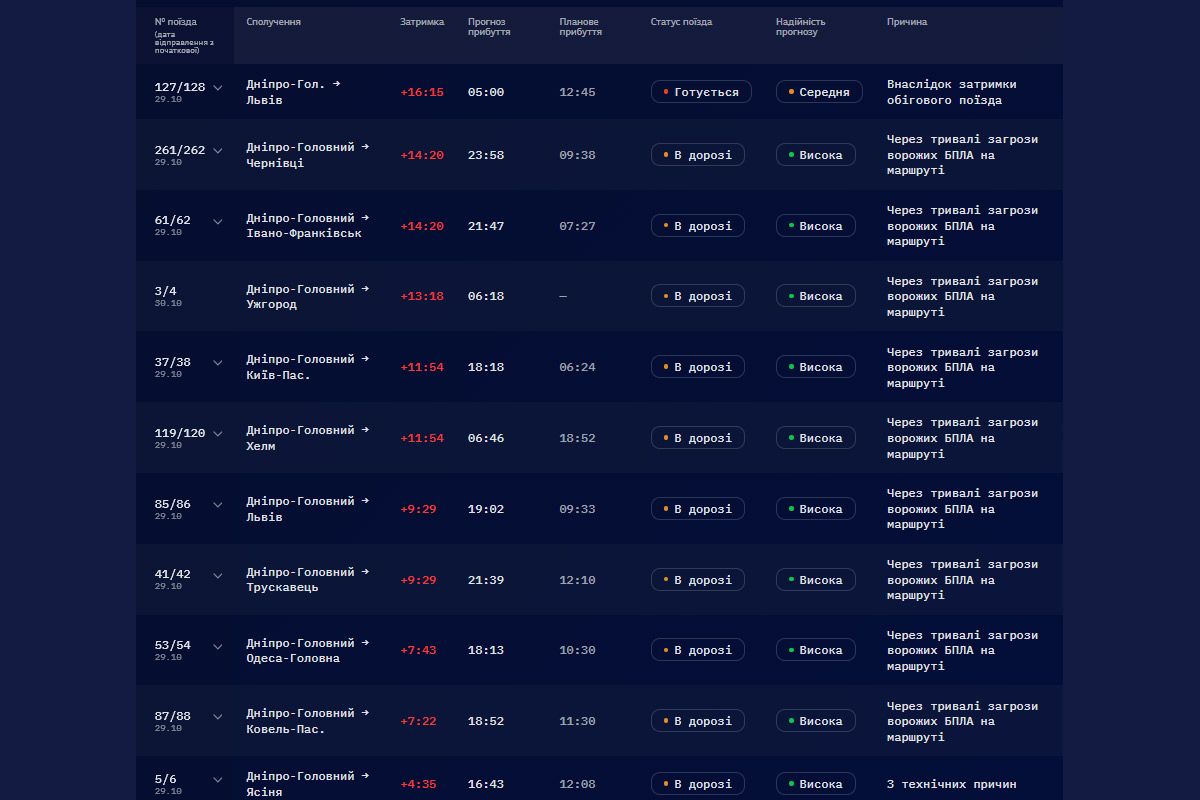The height and width of the screenshot is (800, 1200).
Task: Expand train 87/88 row details
Action: click(218, 717)
